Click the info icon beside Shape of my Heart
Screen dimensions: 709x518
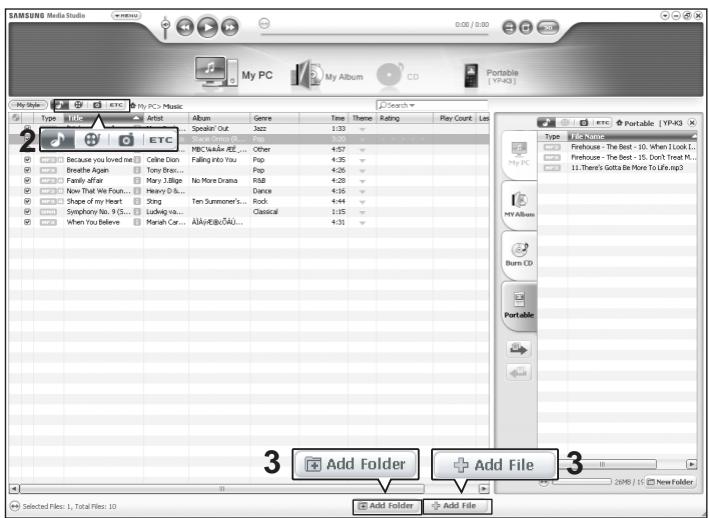click(137, 202)
